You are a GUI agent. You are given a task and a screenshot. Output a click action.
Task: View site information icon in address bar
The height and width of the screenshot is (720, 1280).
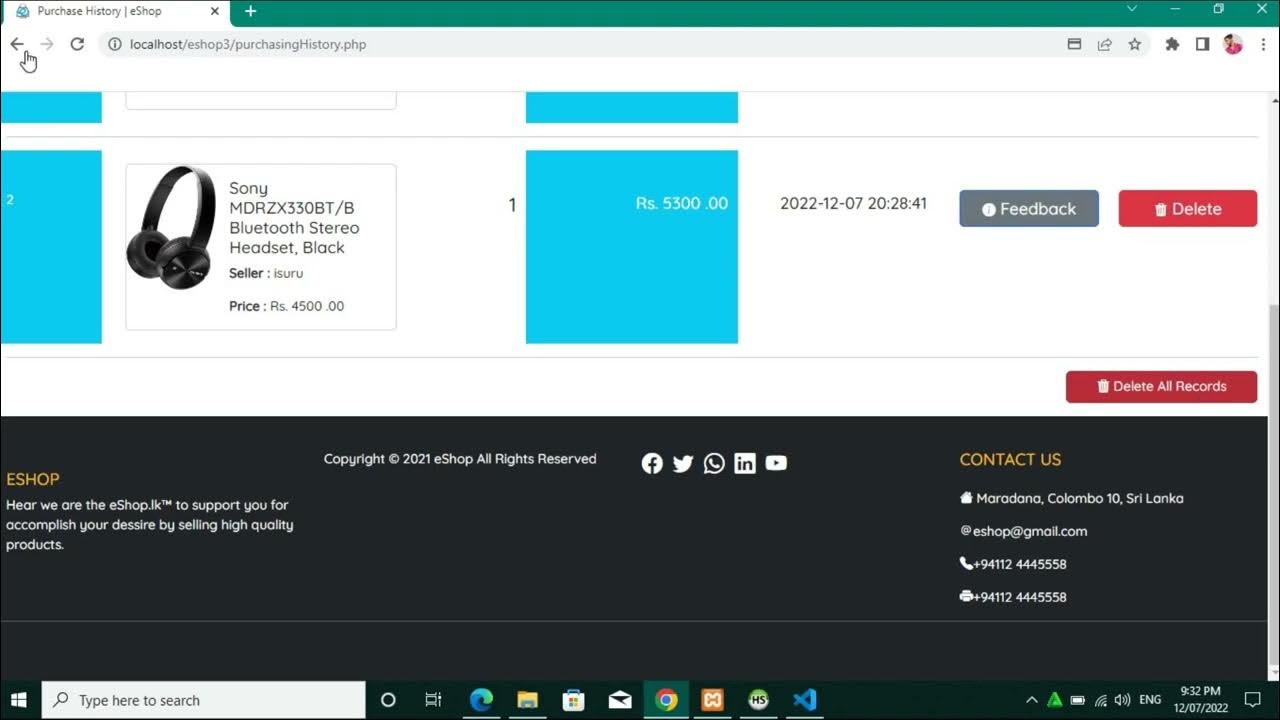pos(114,44)
